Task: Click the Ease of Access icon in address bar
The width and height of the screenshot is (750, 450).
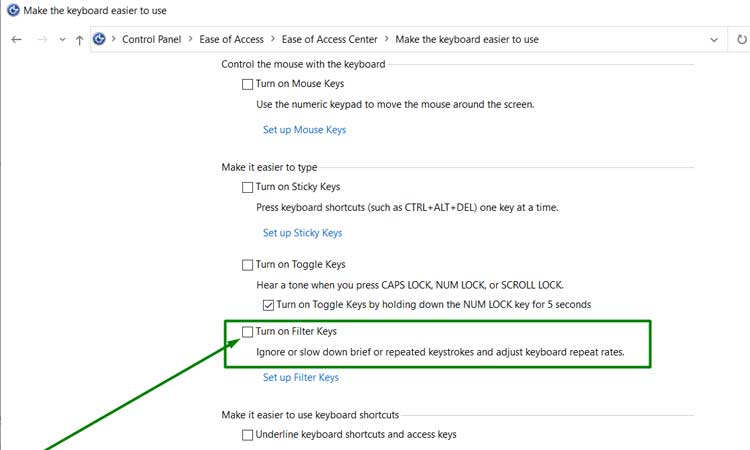Action: [99, 39]
